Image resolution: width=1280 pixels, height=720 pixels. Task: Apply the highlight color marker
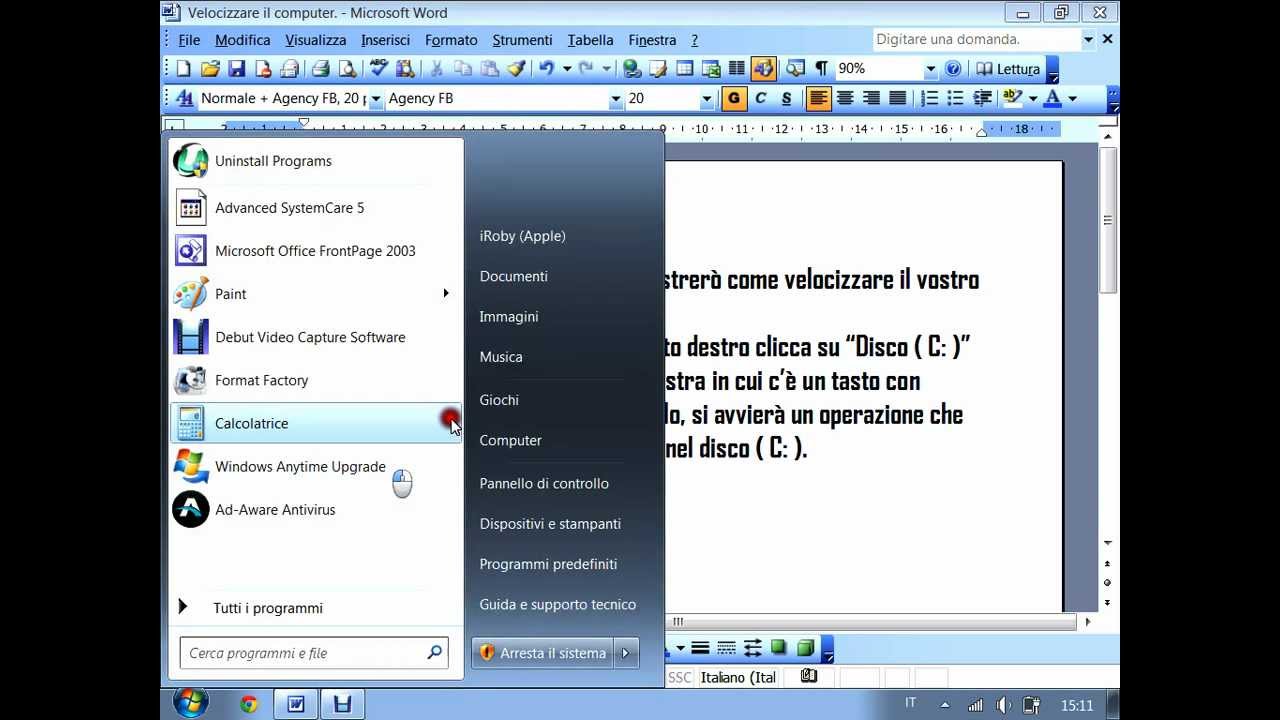[x=1012, y=98]
